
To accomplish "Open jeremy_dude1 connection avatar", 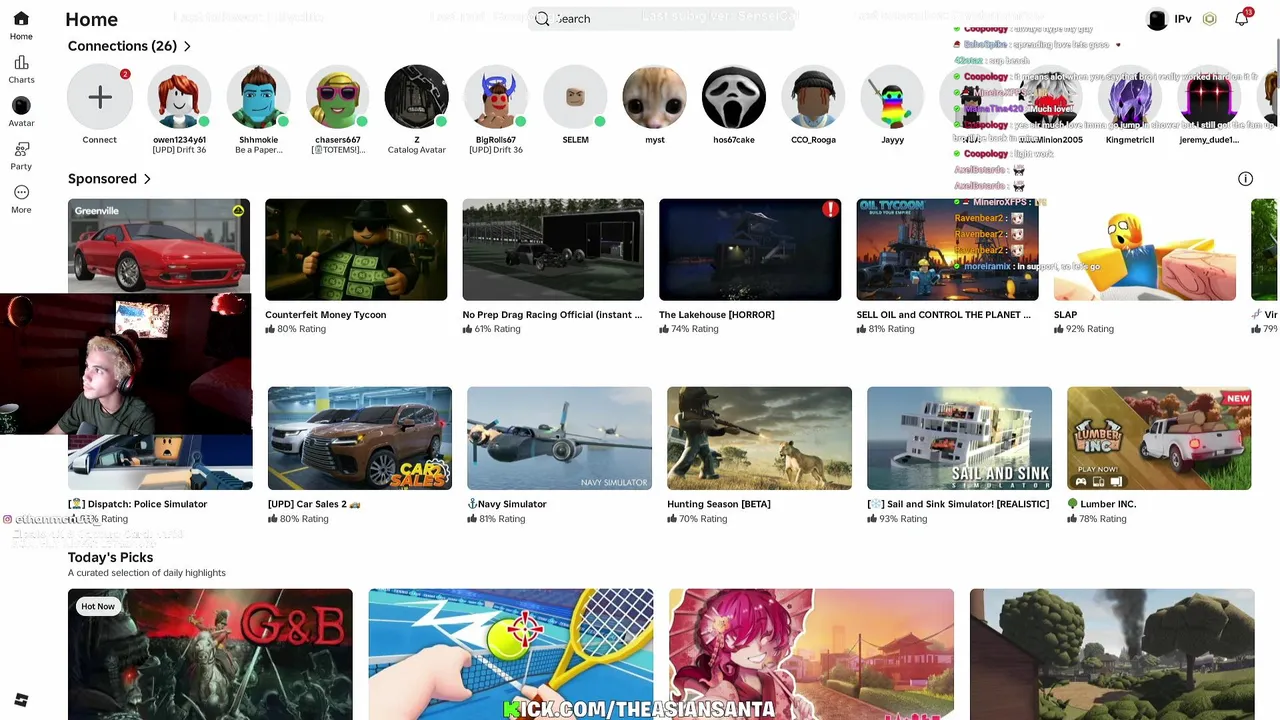I will (1209, 97).
